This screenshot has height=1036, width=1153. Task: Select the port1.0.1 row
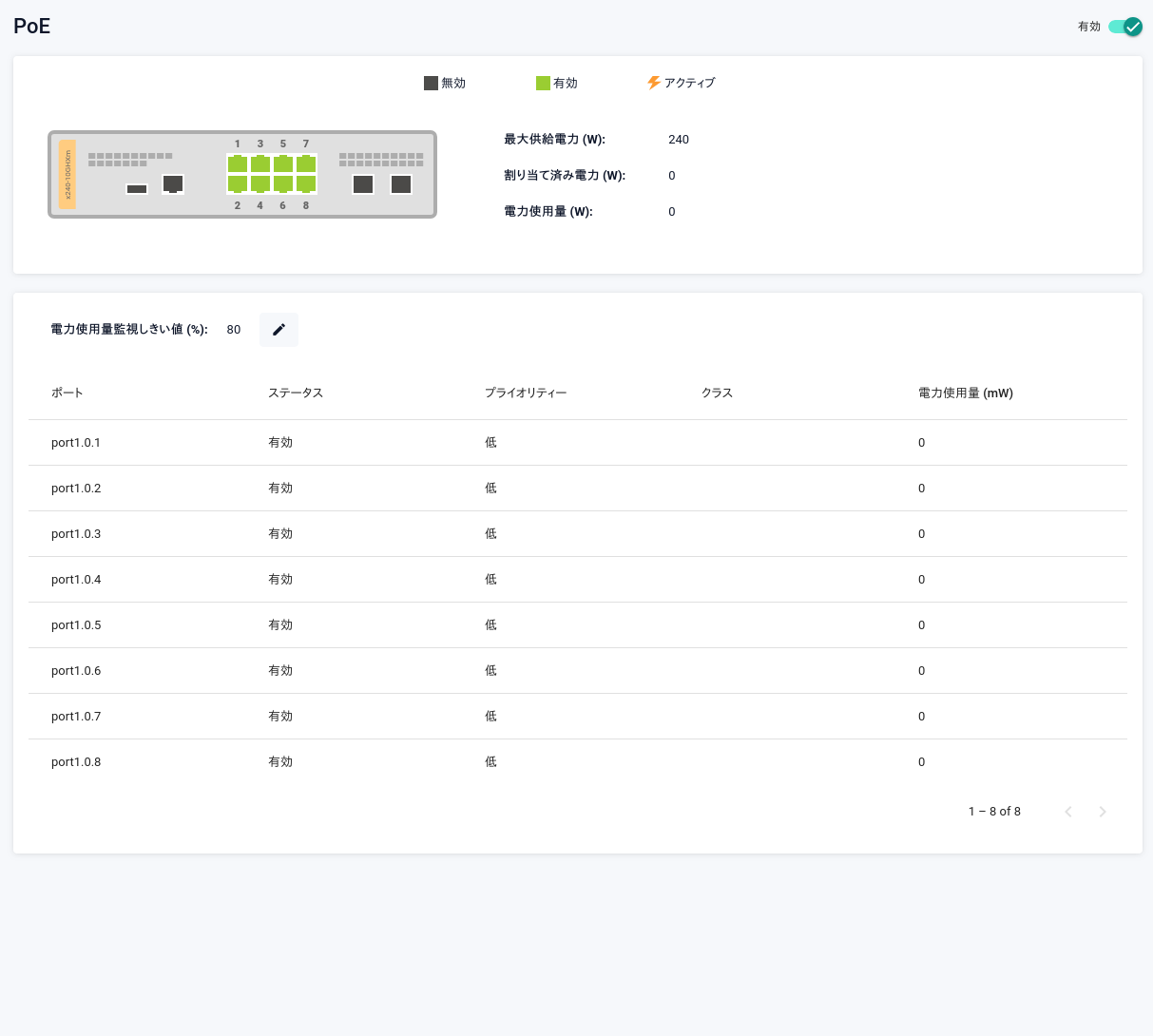tap(578, 443)
